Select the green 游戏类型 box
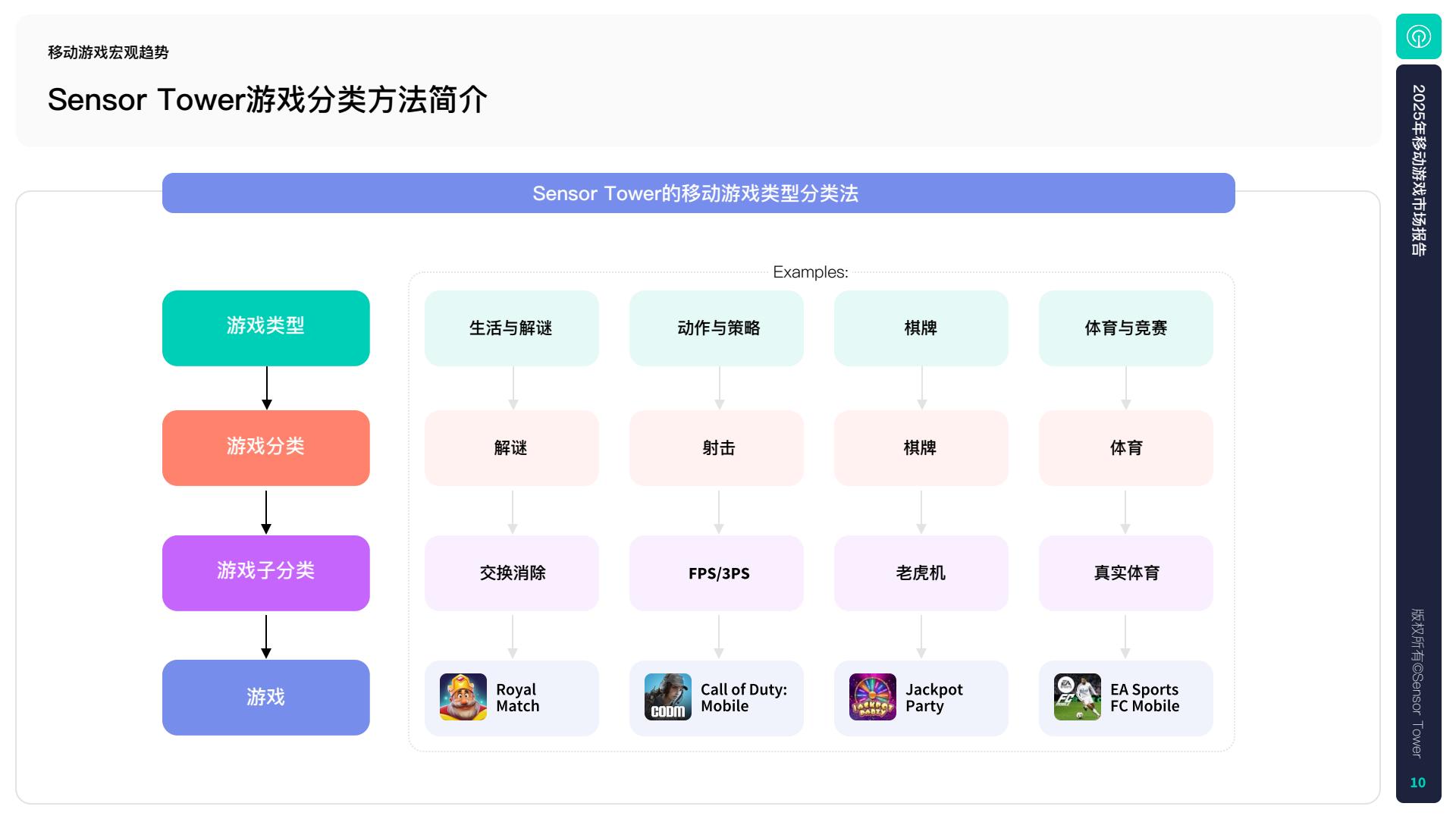Image resolution: width=1456 pixels, height=819 pixels. coord(265,328)
